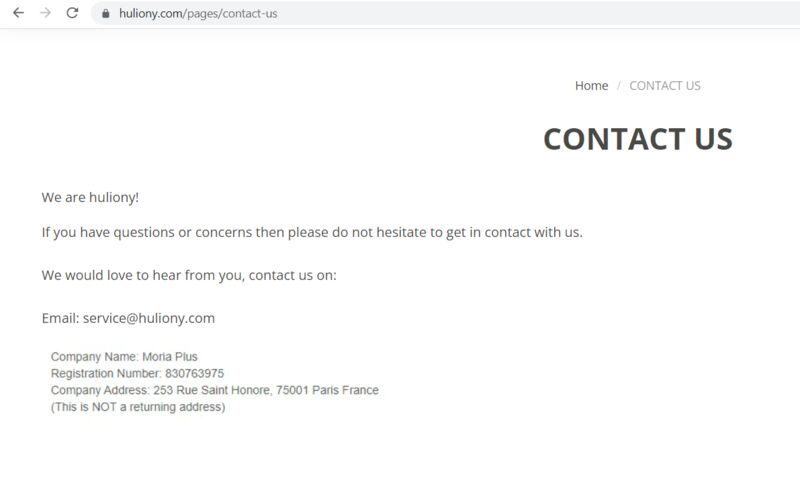The width and height of the screenshot is (800, 482).
Task: Click the Company Address Rue Saint Honore line
Action: (215, 390)
